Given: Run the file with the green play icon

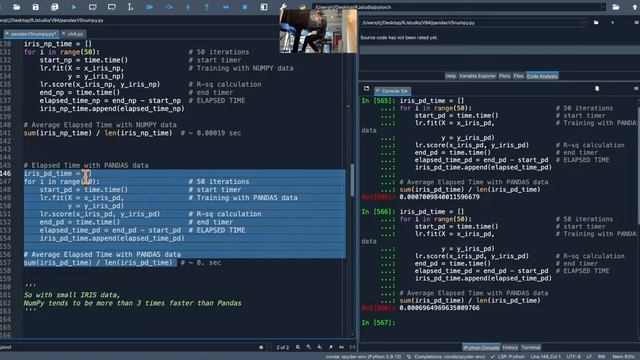Looking at the screenshot, I should 73,7.
